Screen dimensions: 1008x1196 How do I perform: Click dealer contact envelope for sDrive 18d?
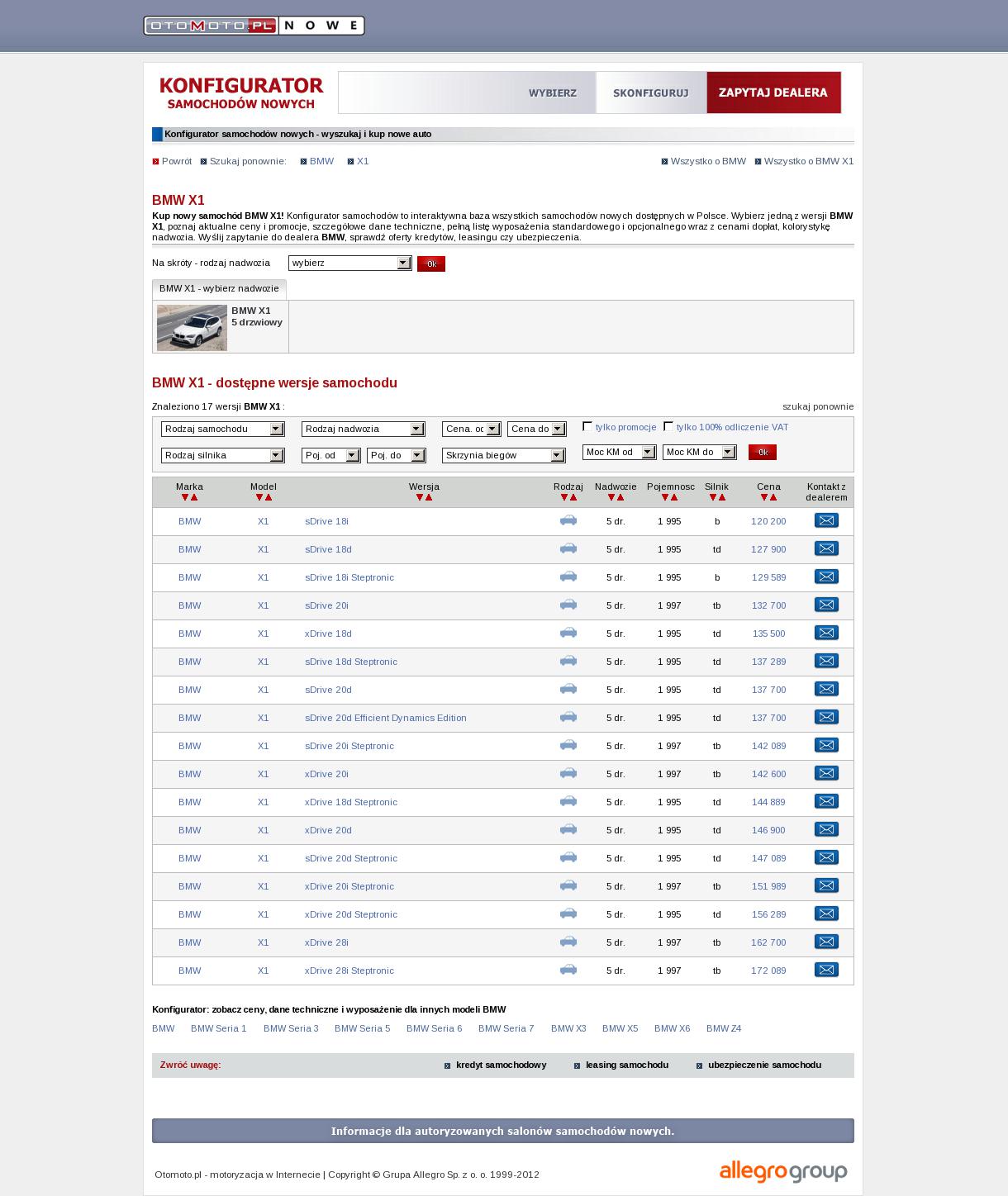click(826, 548)
